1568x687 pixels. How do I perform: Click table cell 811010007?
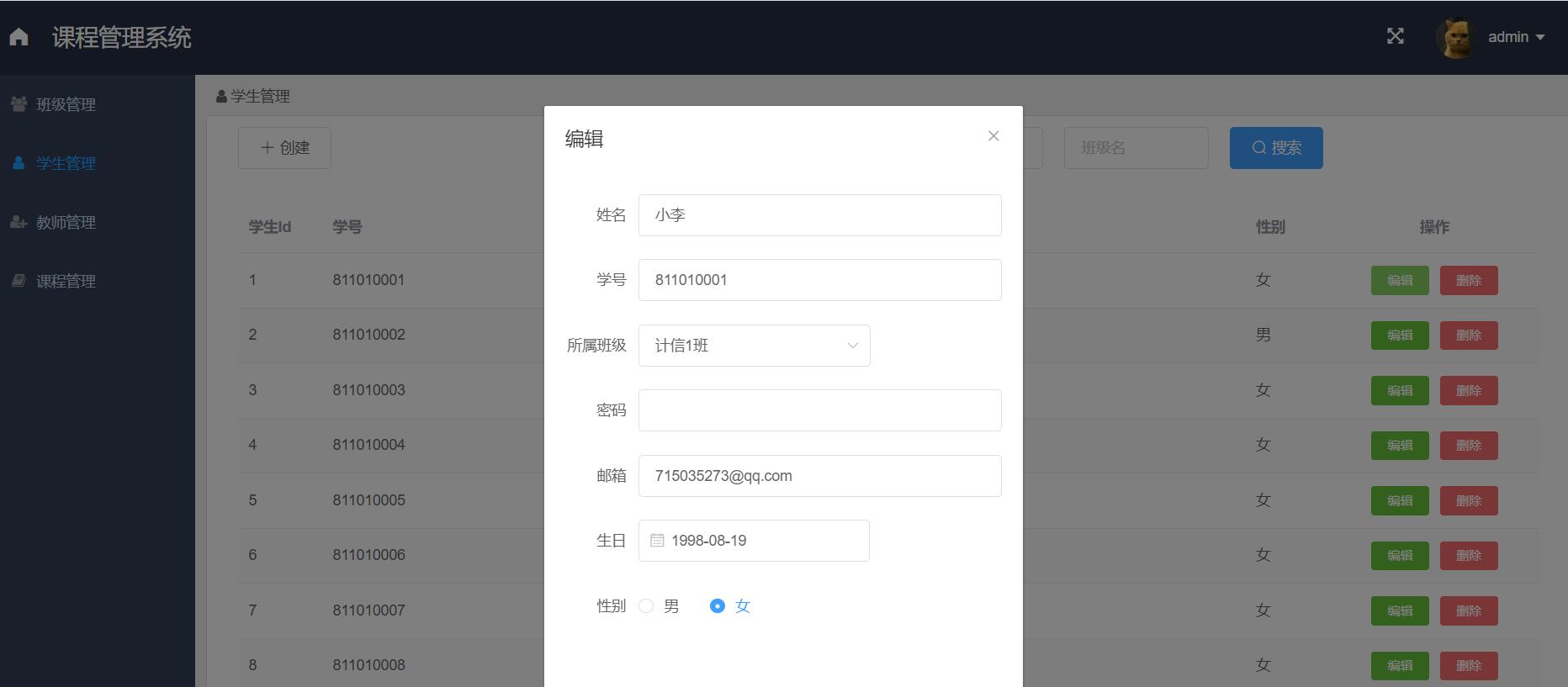click(368, 610)
